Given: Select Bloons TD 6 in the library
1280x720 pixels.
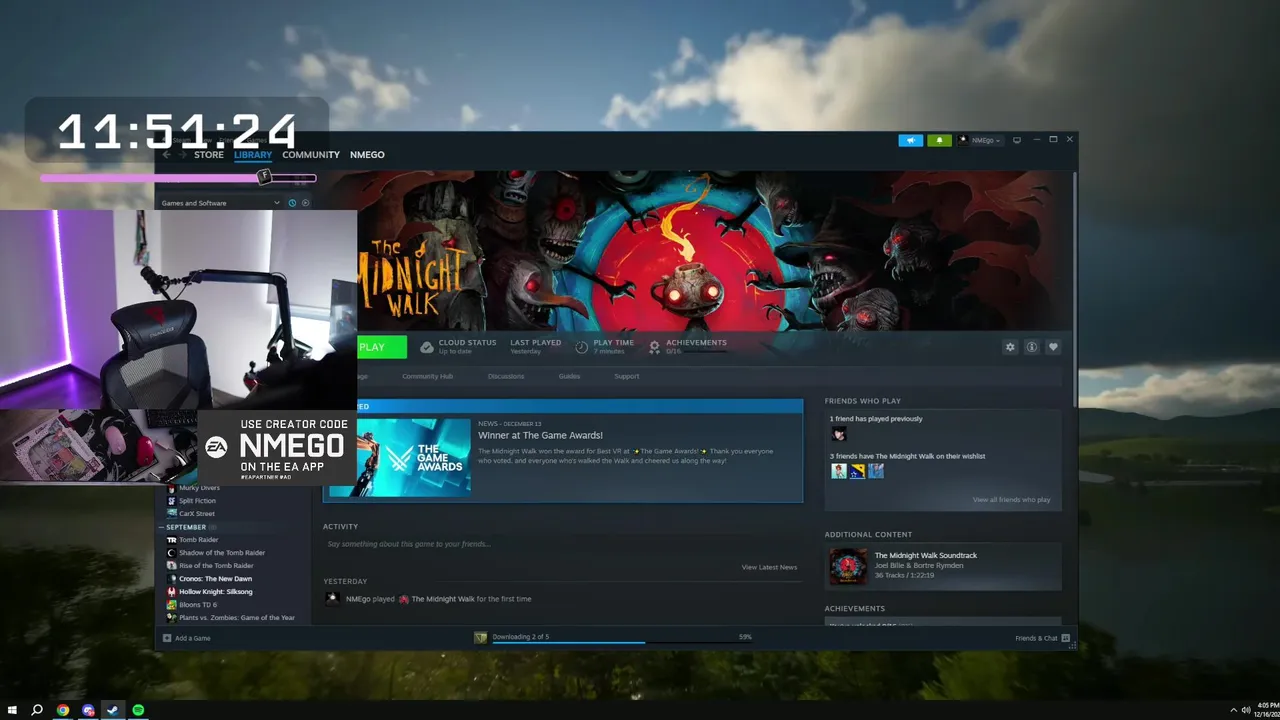Looking at the screenshot, I should (198, 605).
